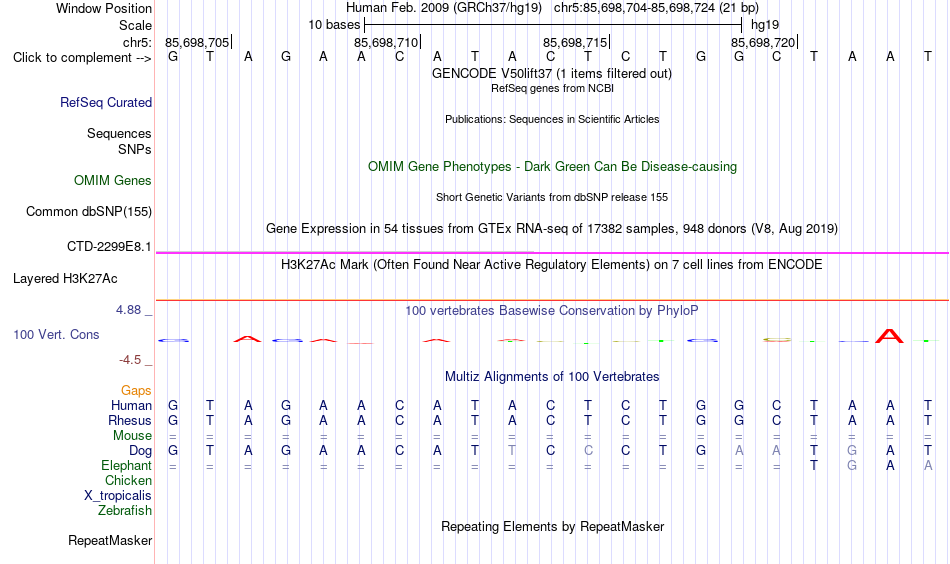Click the SNPs track label
This screenshot has height=564, width=950.
tap(135, 150)
